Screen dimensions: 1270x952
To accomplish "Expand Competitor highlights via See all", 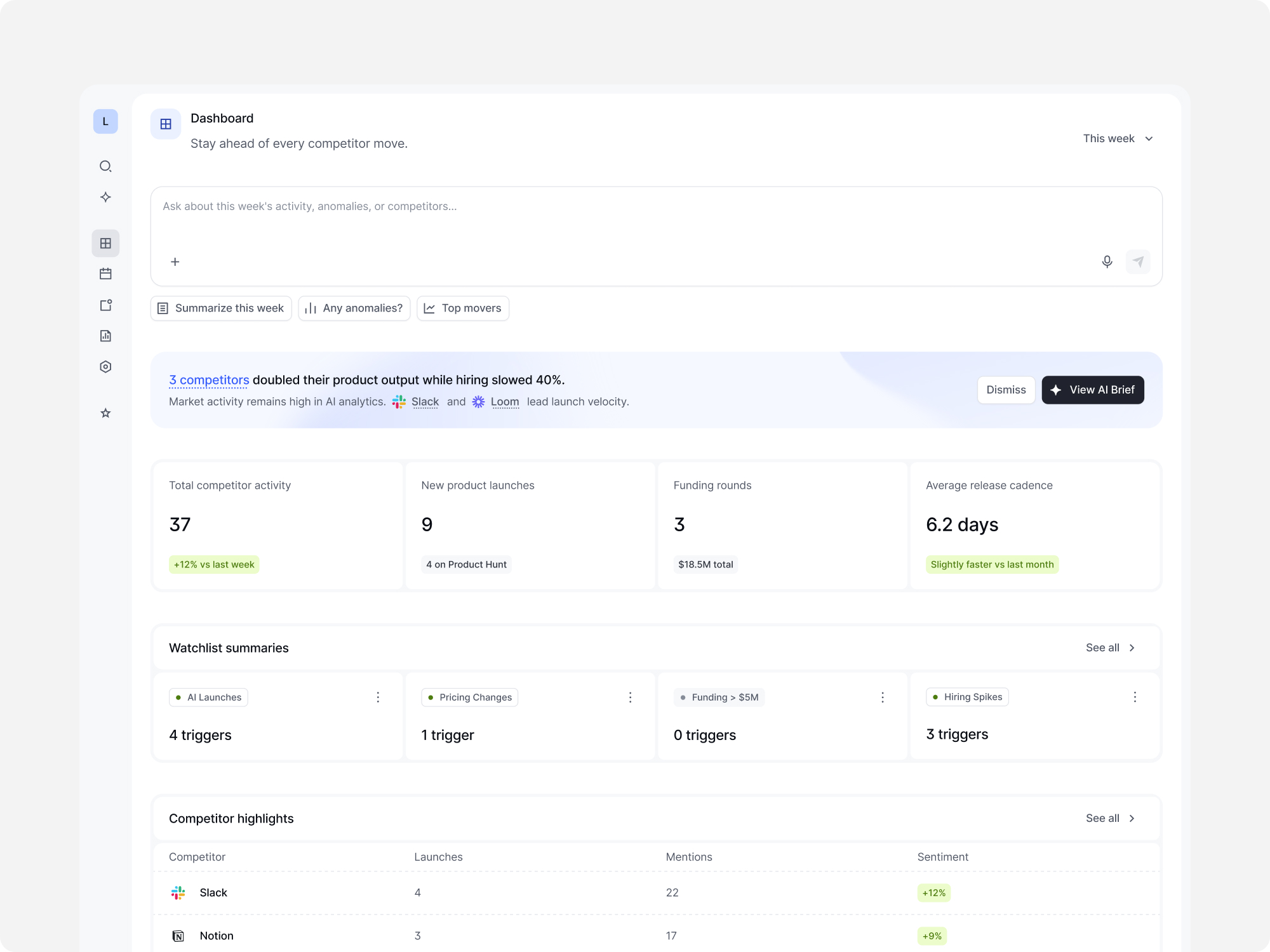I will (x=1110, y=819).
